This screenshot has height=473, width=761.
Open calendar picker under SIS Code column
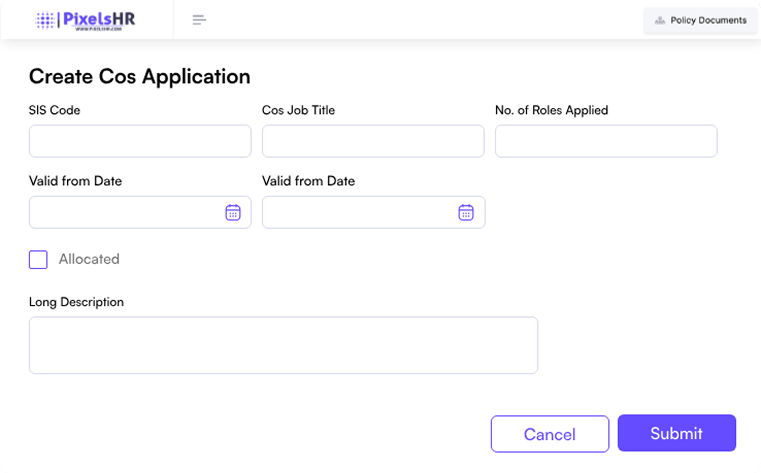(x=233, y=212)
